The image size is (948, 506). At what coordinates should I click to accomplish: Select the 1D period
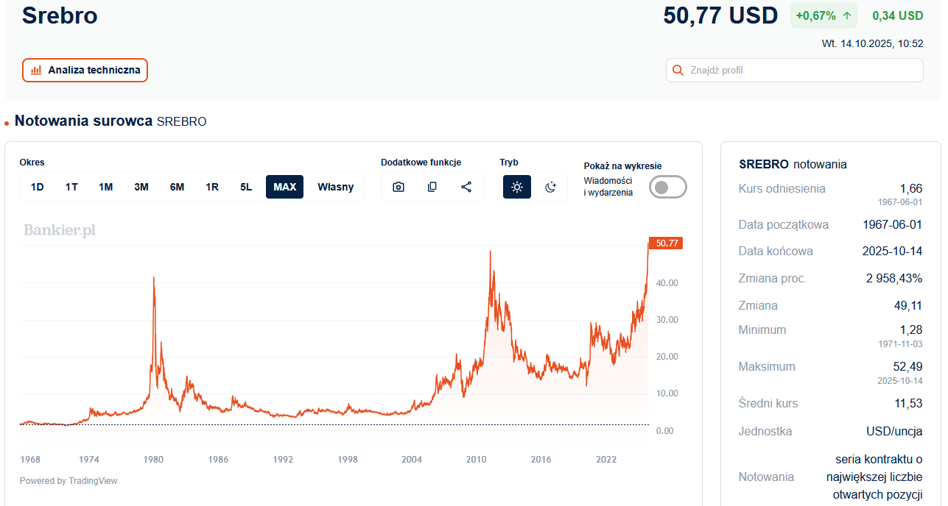coord(37,187)
